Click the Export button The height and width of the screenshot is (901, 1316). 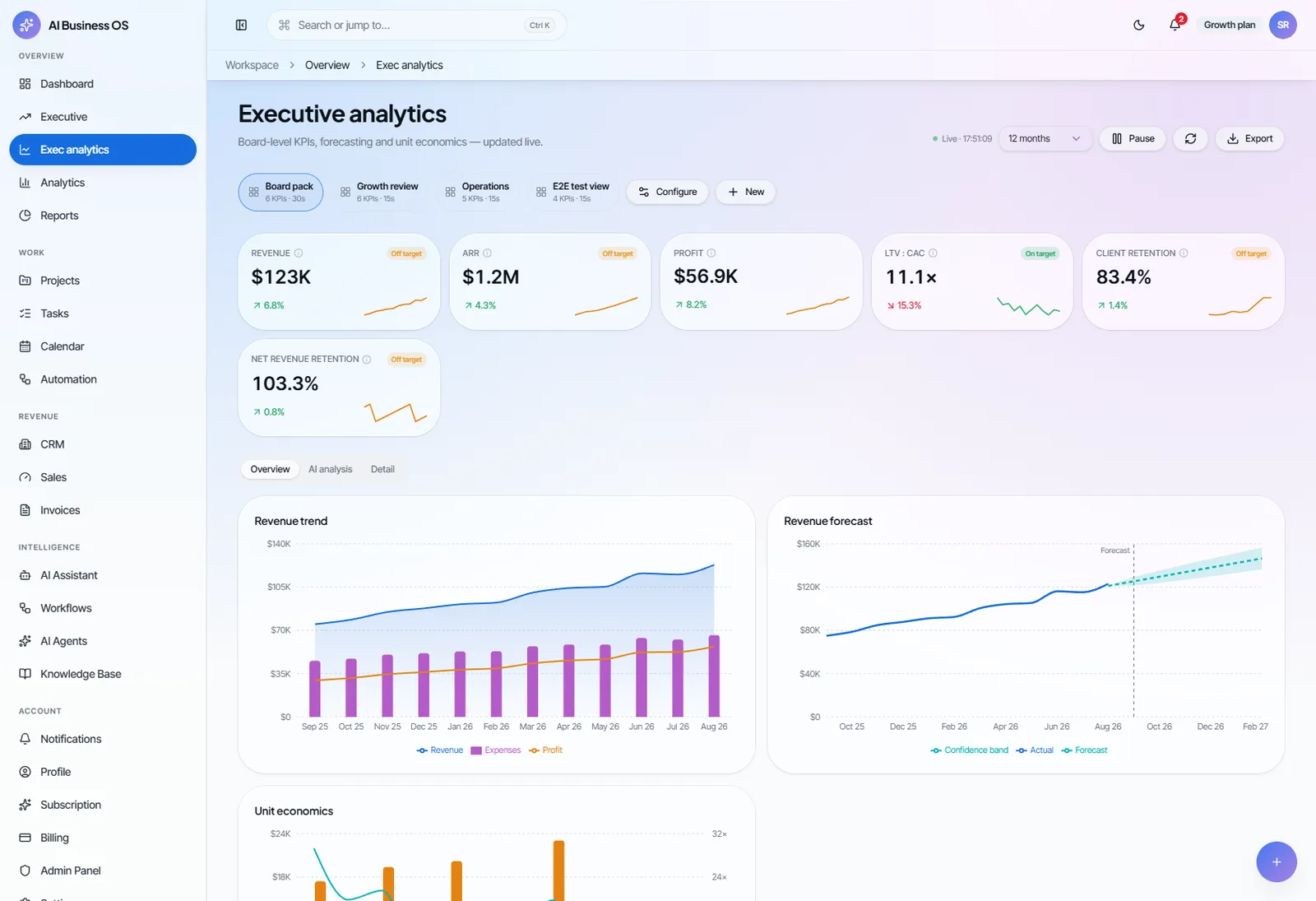pyautogui.click(x=1249, y=138)
